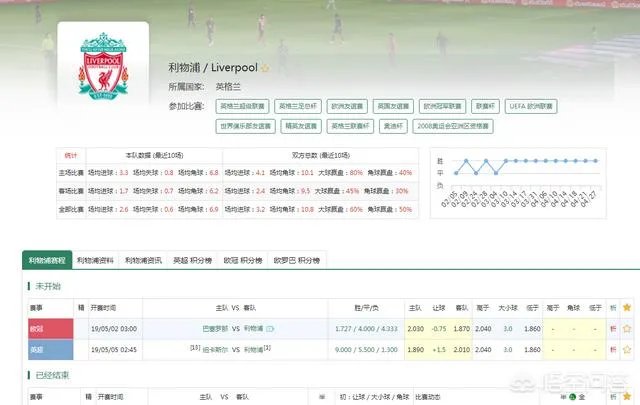This screenshot has width=640, height=405.
Task: Star the 英超 Newcastle vs Liverpool match
Action: tap(627, 351)
